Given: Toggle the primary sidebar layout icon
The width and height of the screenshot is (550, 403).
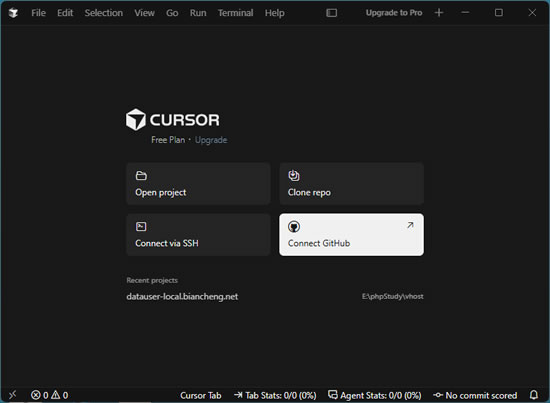Looking at the screenshot, I should pyautogui.click(x=331, y=13).
